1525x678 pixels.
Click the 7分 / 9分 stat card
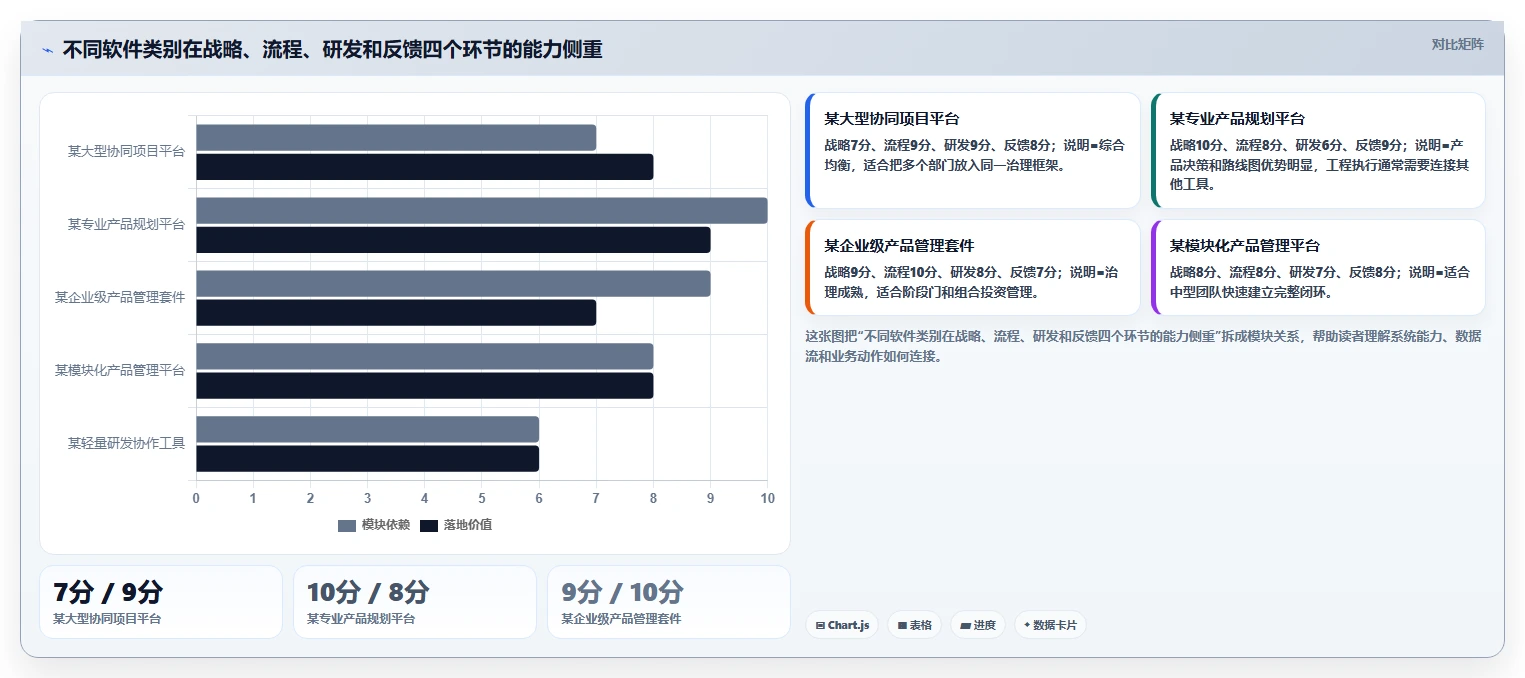[161, 602]
